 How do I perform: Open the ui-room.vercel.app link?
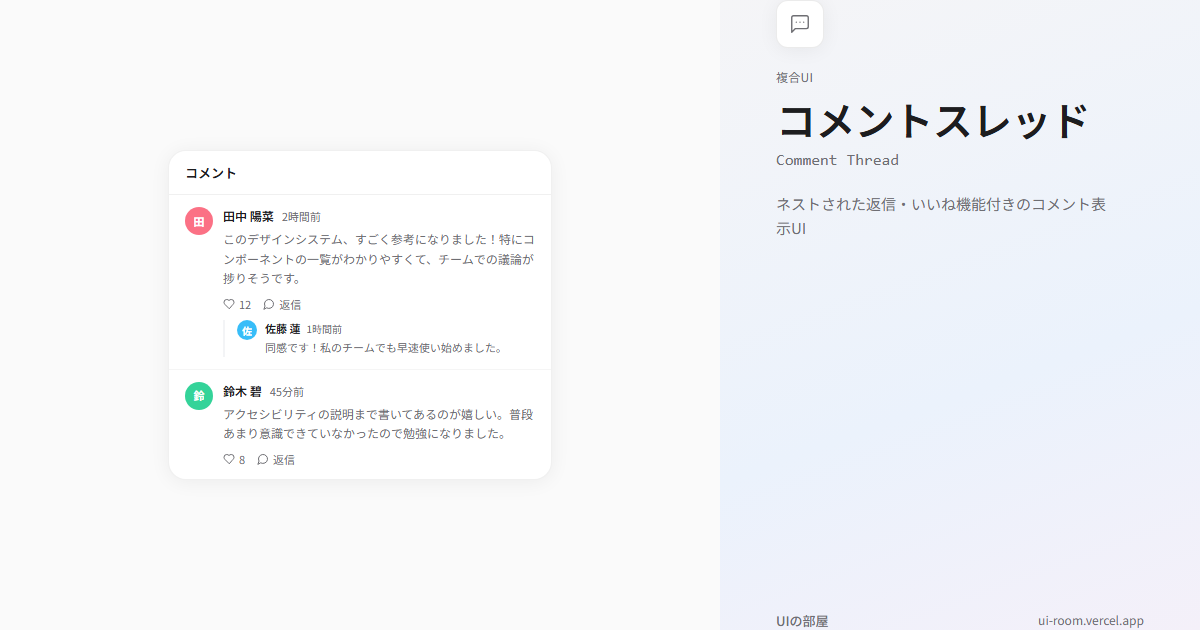(x=1091, y=621)
